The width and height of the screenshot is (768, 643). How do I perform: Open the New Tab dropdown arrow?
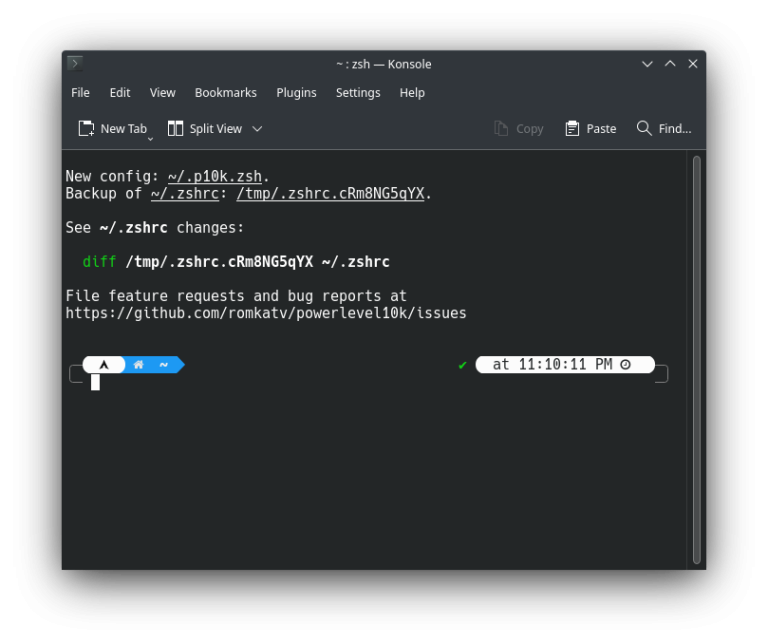pyautogui.click(x=152, y=139)
